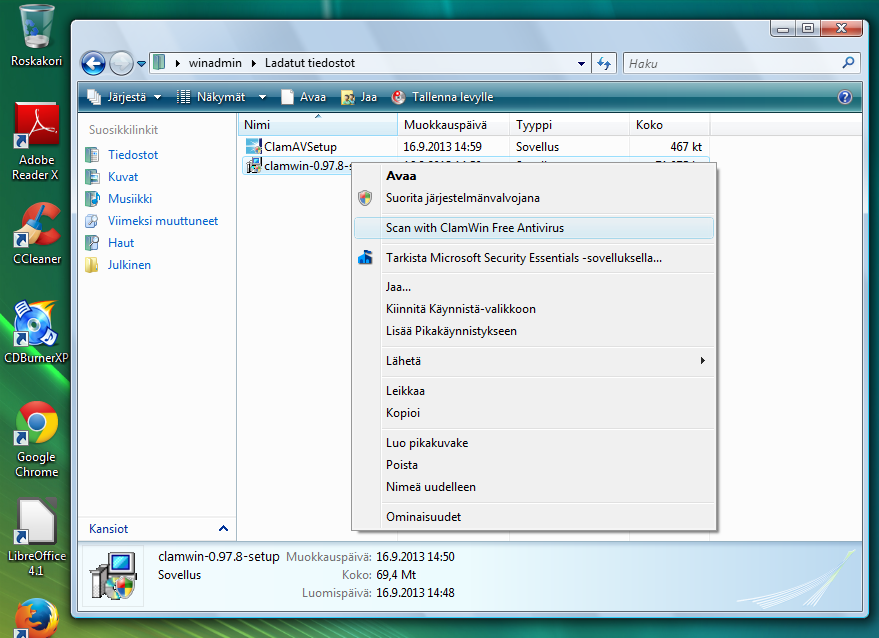The image size is (879, 638).
Task: Click the Jaa toolbar button
Action: tap(359, 97)
